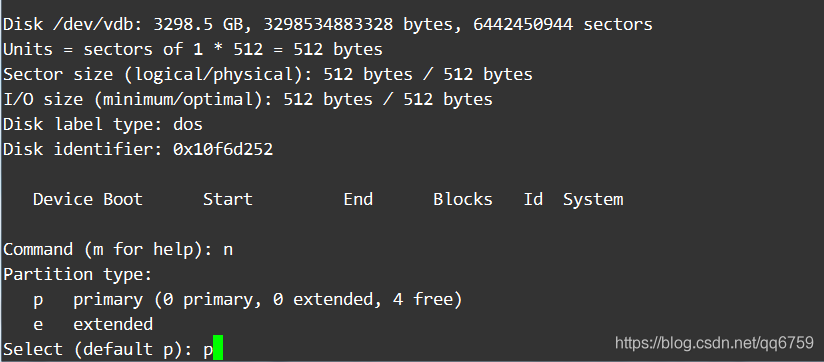This screenshot has height=362, width=824.
Task: Click the blog.csdn.net watermark link
Action: (714, 344)
